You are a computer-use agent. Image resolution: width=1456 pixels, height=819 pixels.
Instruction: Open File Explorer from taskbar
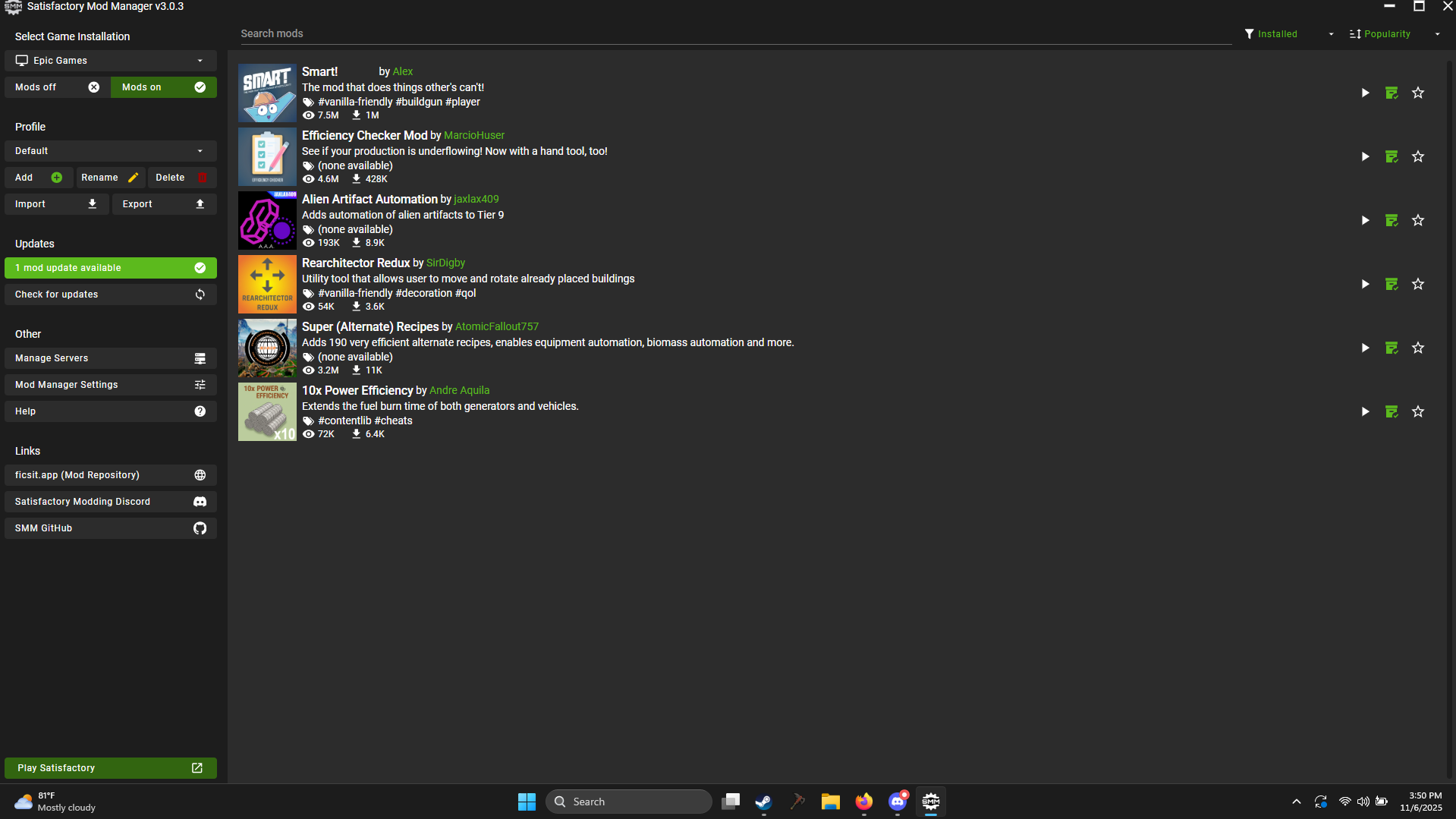click(830, 802)
